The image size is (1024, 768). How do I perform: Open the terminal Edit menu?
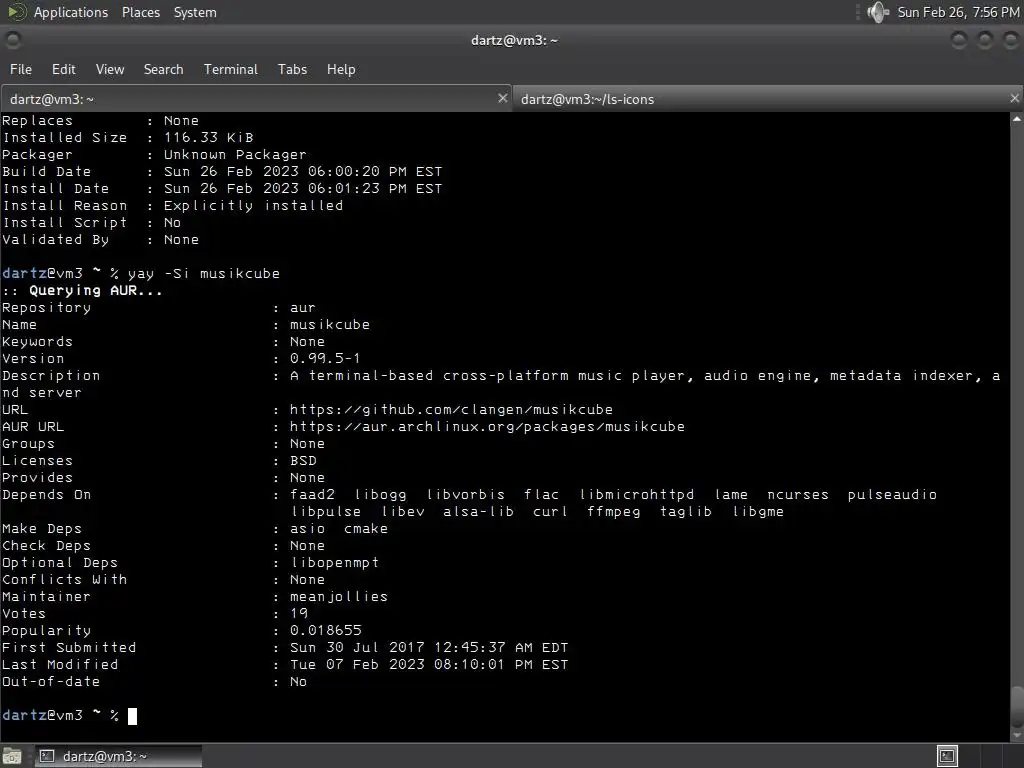click(63, 69)
